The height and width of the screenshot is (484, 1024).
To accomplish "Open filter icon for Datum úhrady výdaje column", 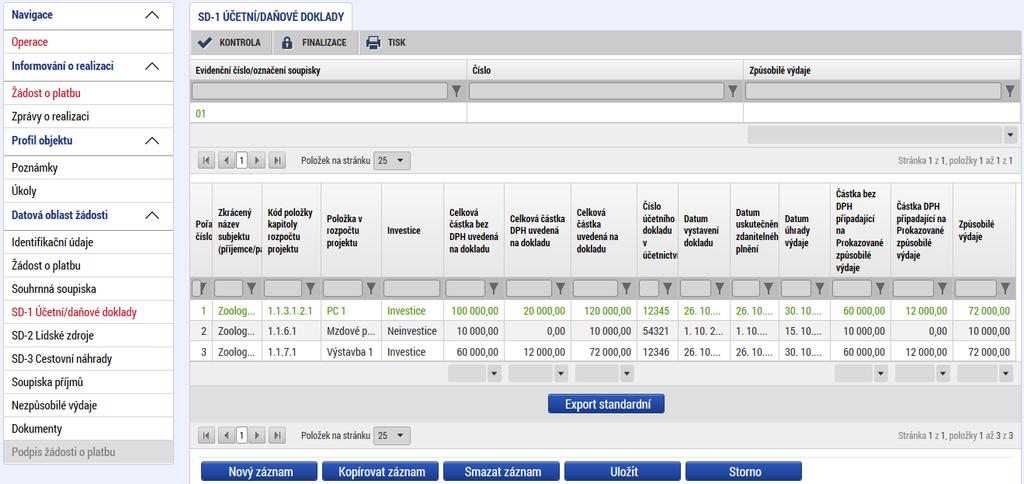I will [x=820, y=288].
